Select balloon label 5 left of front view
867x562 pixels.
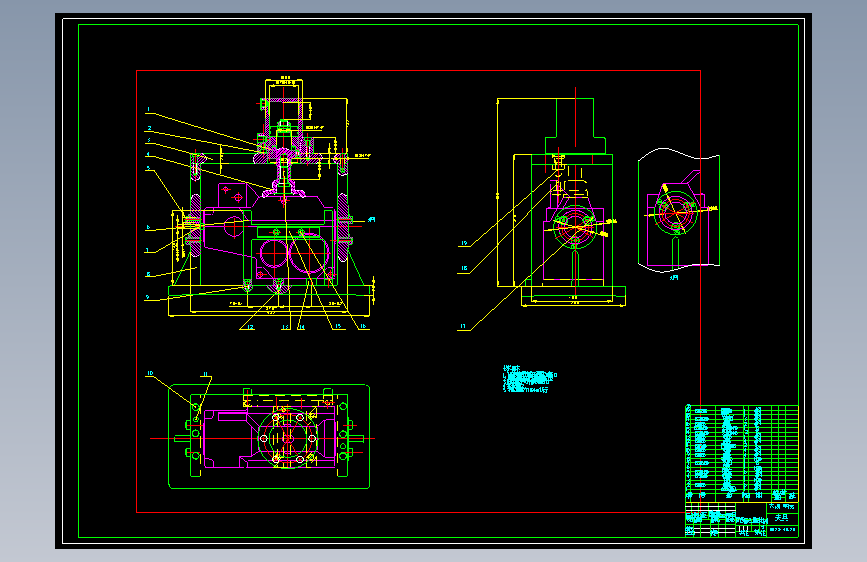148,168
